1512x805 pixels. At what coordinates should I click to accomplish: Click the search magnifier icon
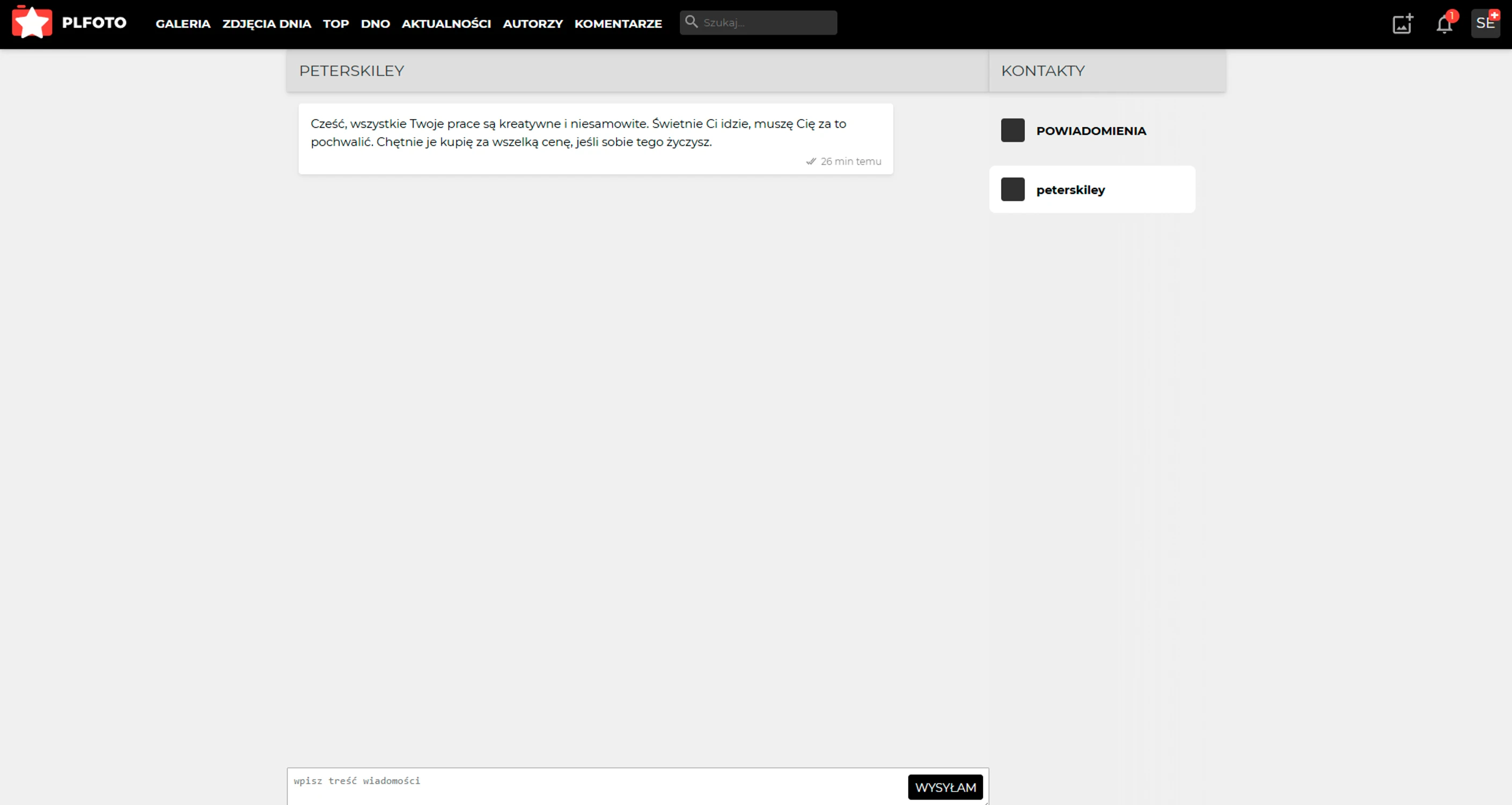coord(692,23)
